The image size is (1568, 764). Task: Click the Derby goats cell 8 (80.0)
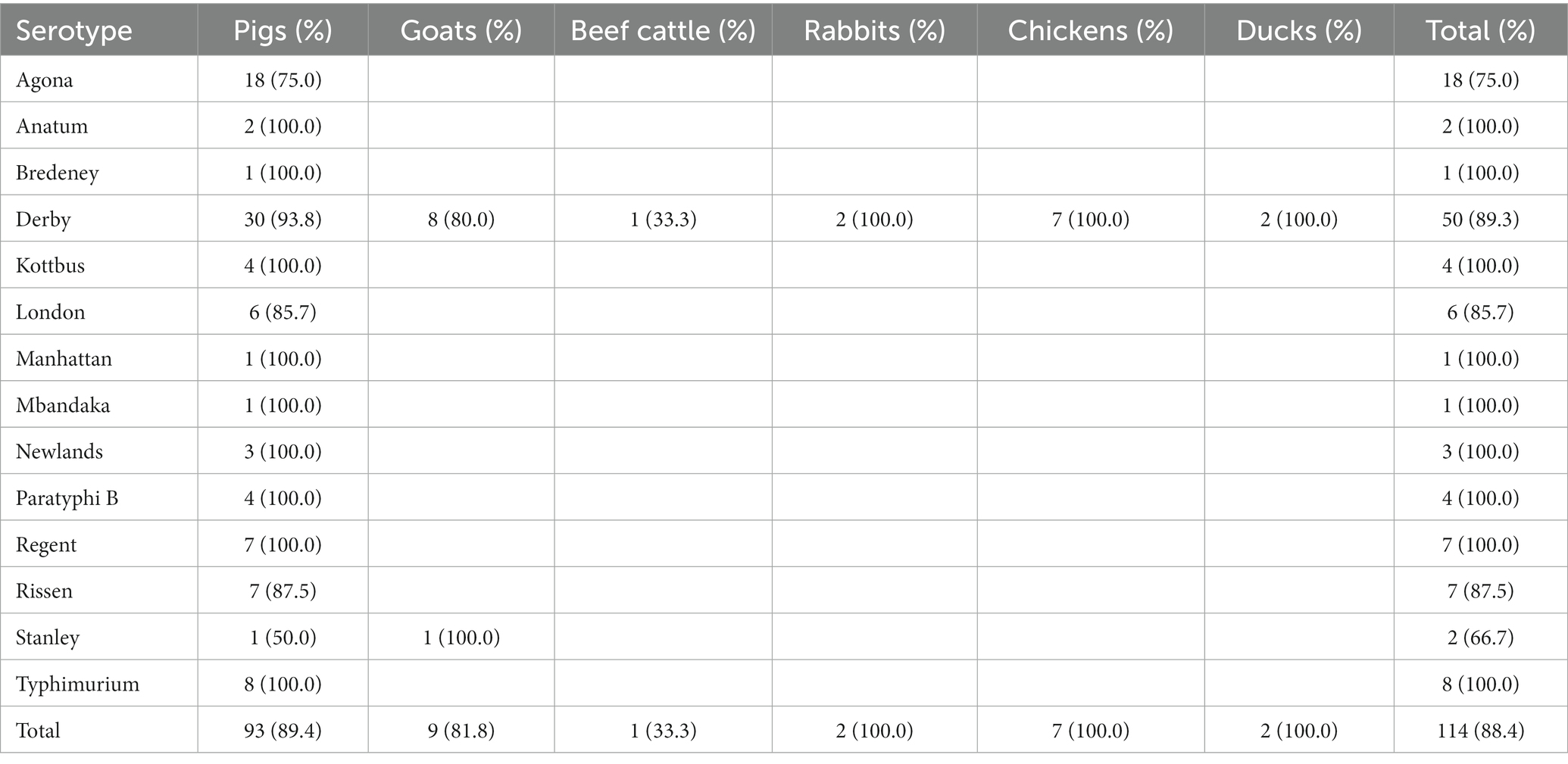pyautogui.click(x=461, y=220)
